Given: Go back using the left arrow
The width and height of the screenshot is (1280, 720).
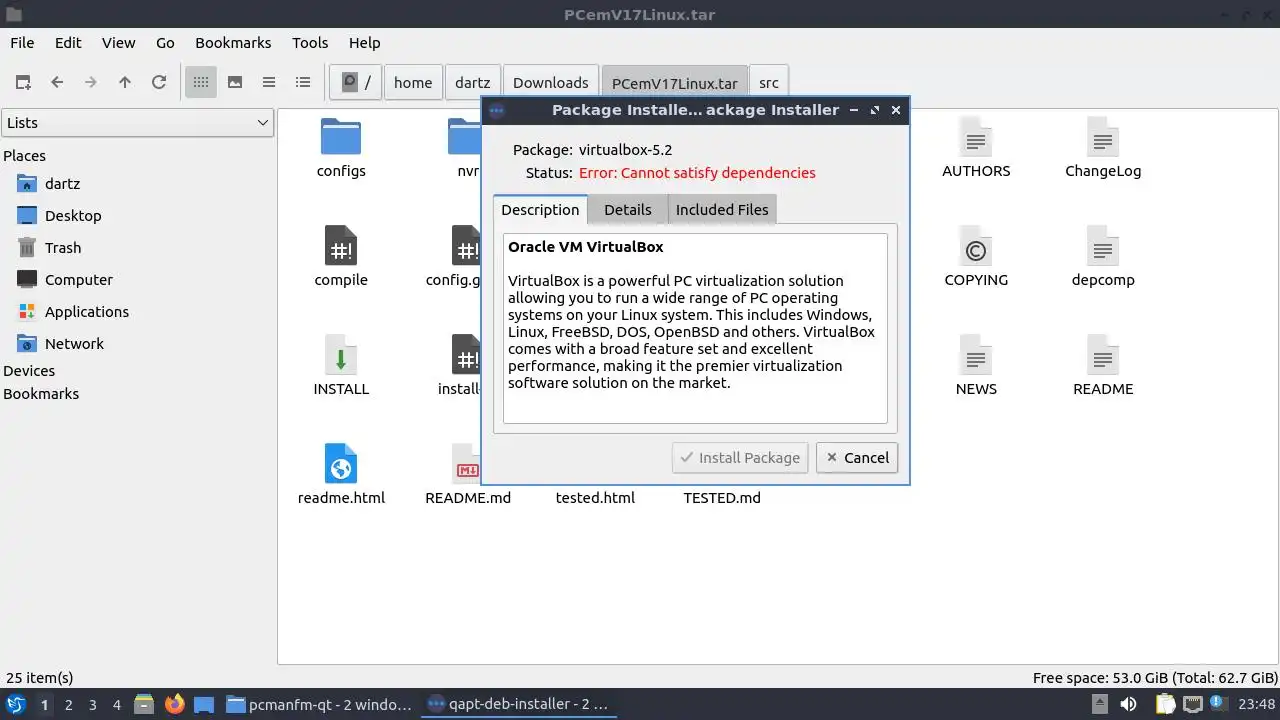Looking at the screenshot, I should 57,82.
